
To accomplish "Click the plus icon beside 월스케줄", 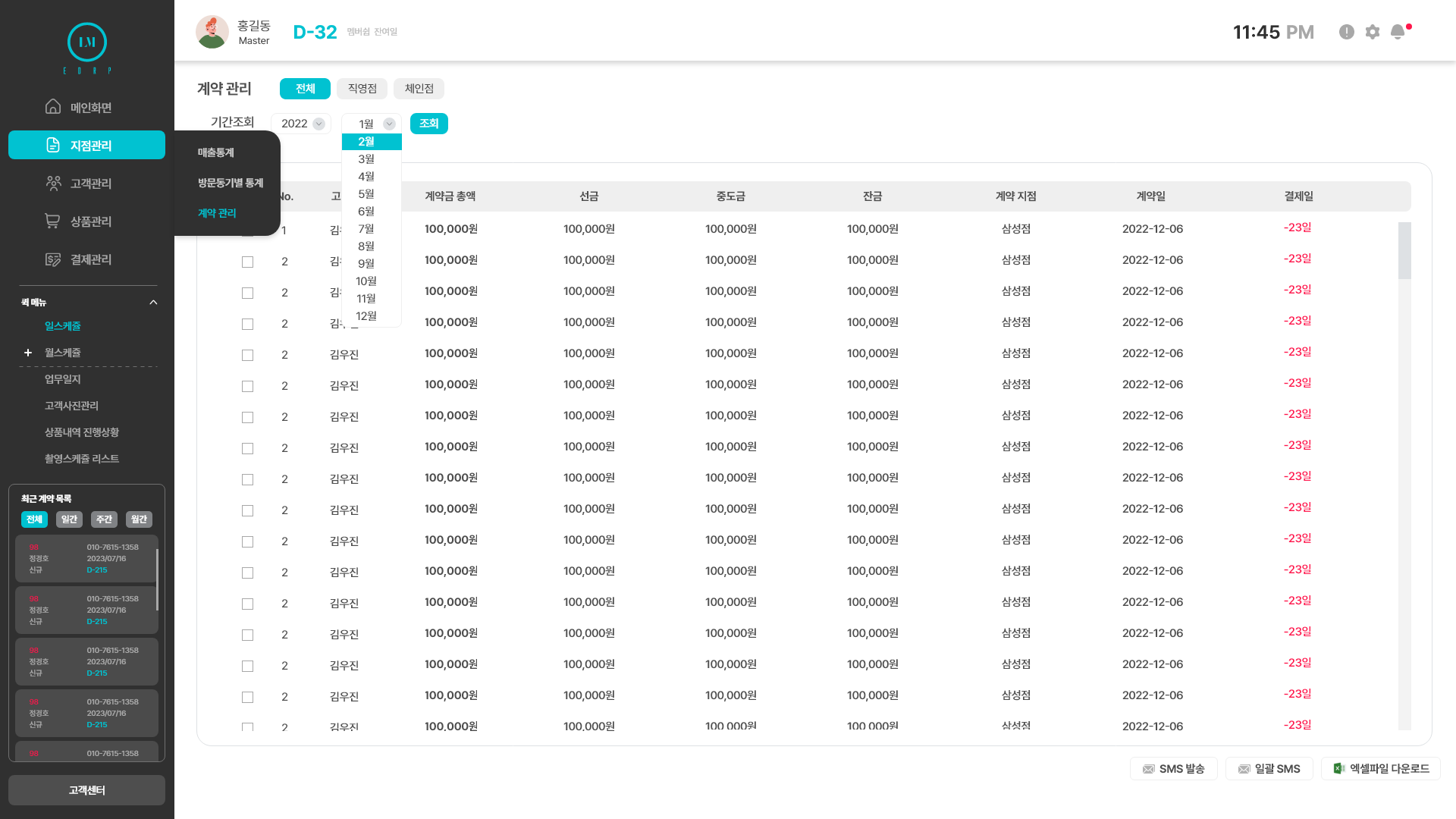I will tap(28, 353).
